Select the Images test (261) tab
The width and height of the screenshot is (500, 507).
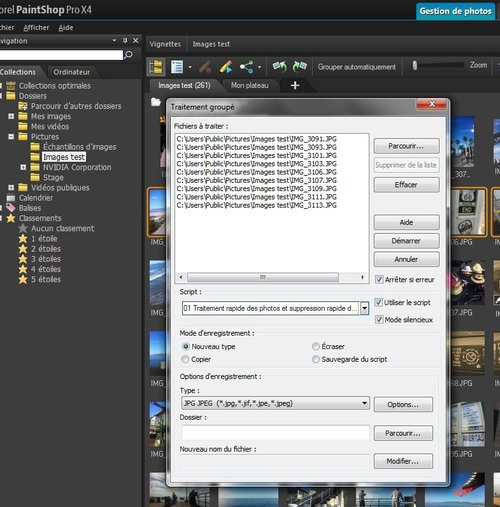(184, 86)
